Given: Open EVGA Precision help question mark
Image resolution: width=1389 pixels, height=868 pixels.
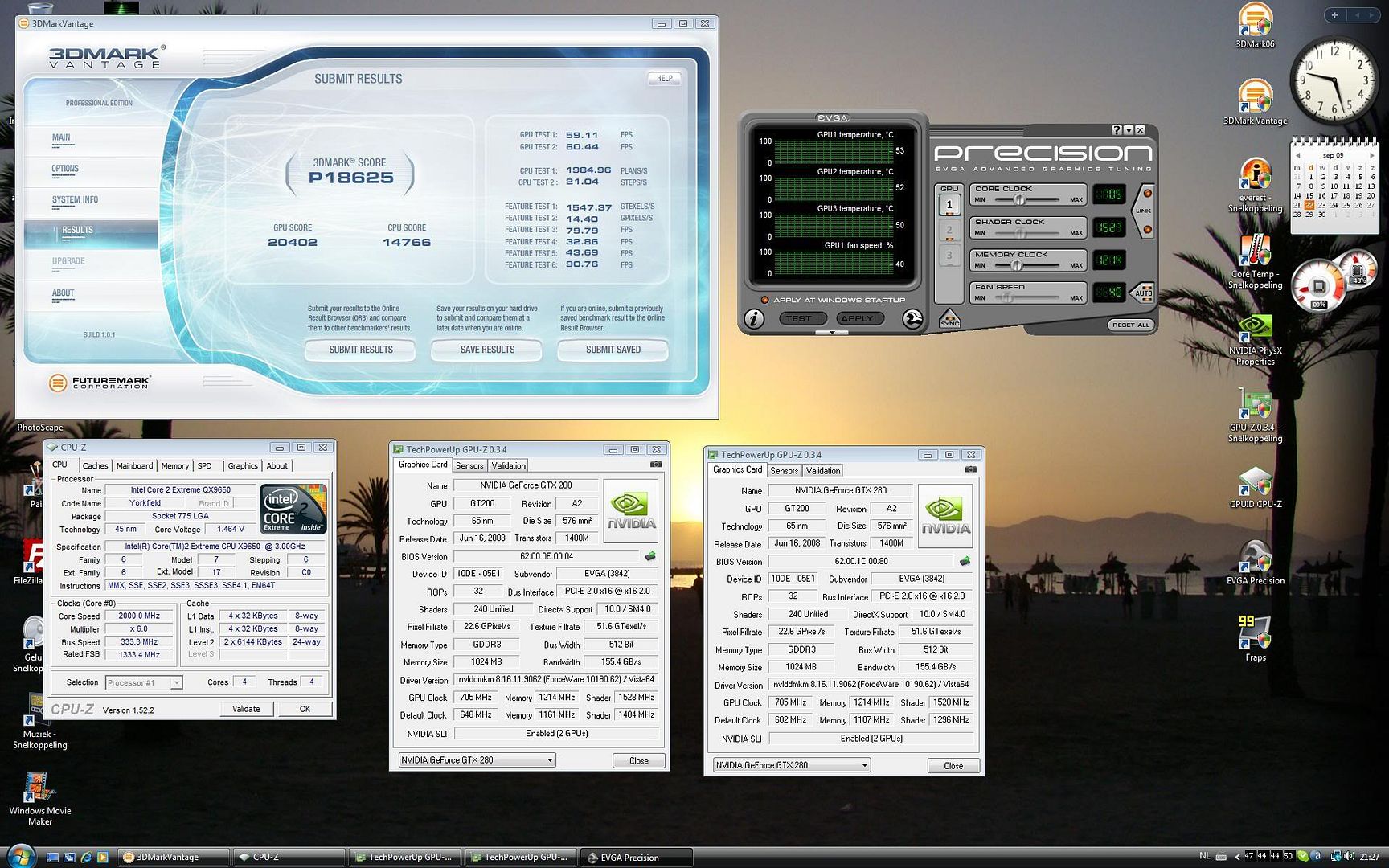Looking at the screenshot, I should point(1117,130).
